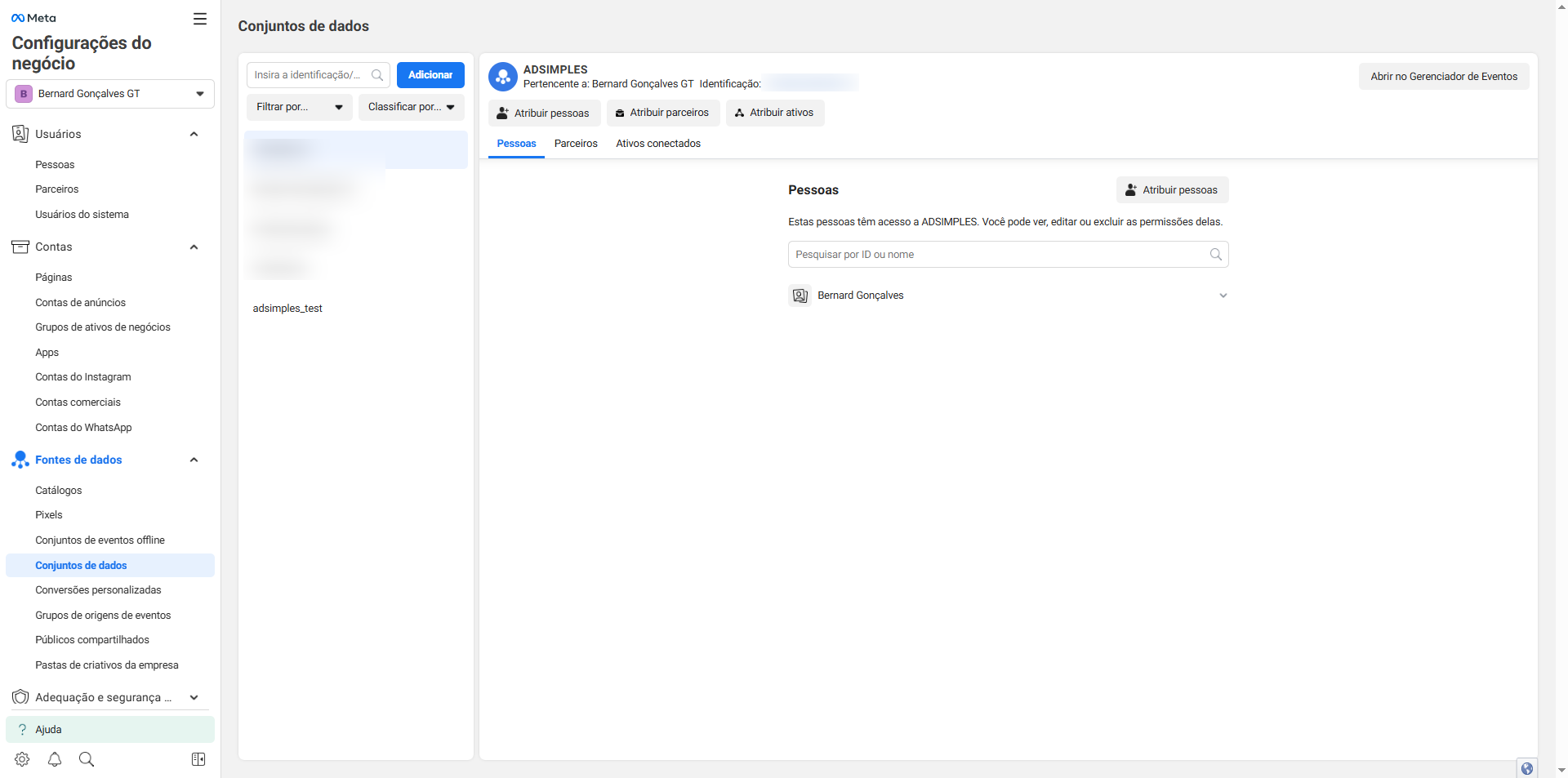Click the ADSIMPLES dataset avatar icon
Viewport: 1568px width, 778px height.
(503, 77)
